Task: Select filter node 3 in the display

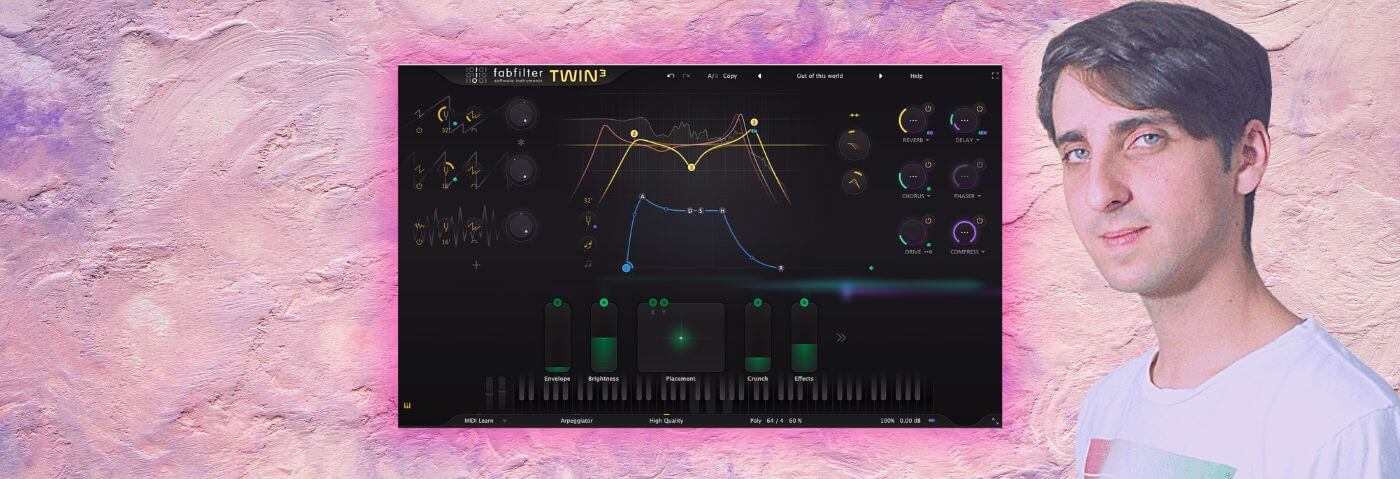Action: pyautogui.click(x=690, y=167)
